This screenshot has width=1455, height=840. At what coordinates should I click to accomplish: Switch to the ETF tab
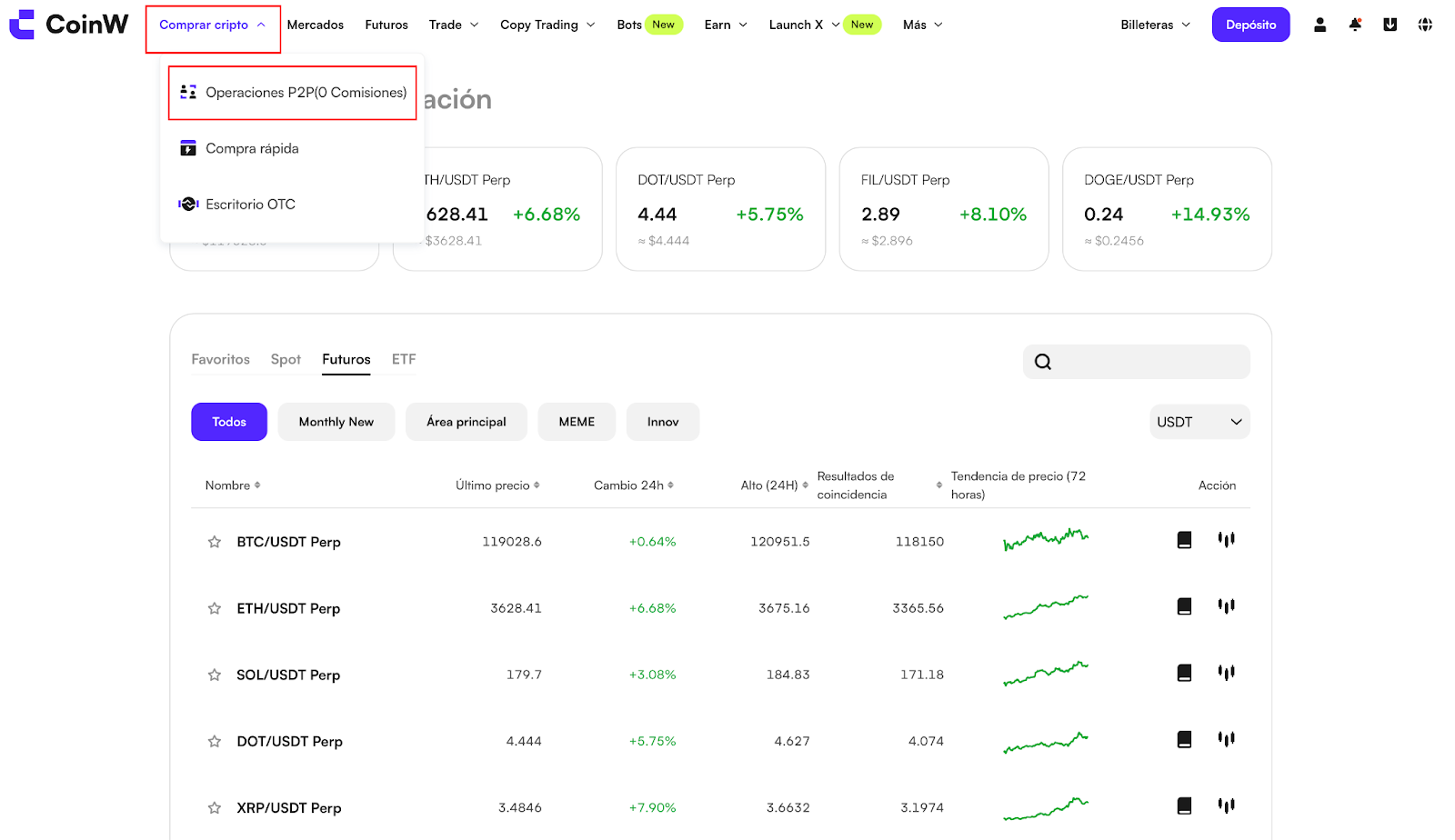(404, 359)
